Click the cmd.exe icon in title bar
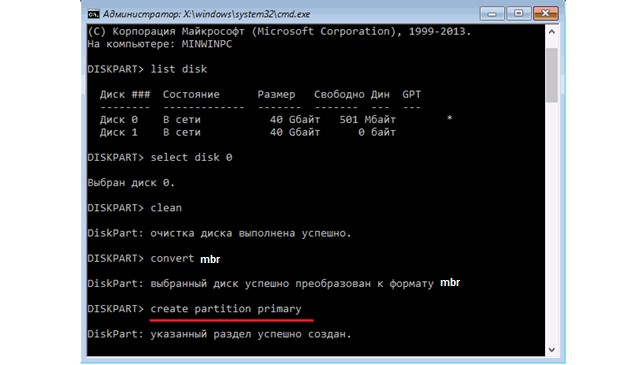 (93, 14)
